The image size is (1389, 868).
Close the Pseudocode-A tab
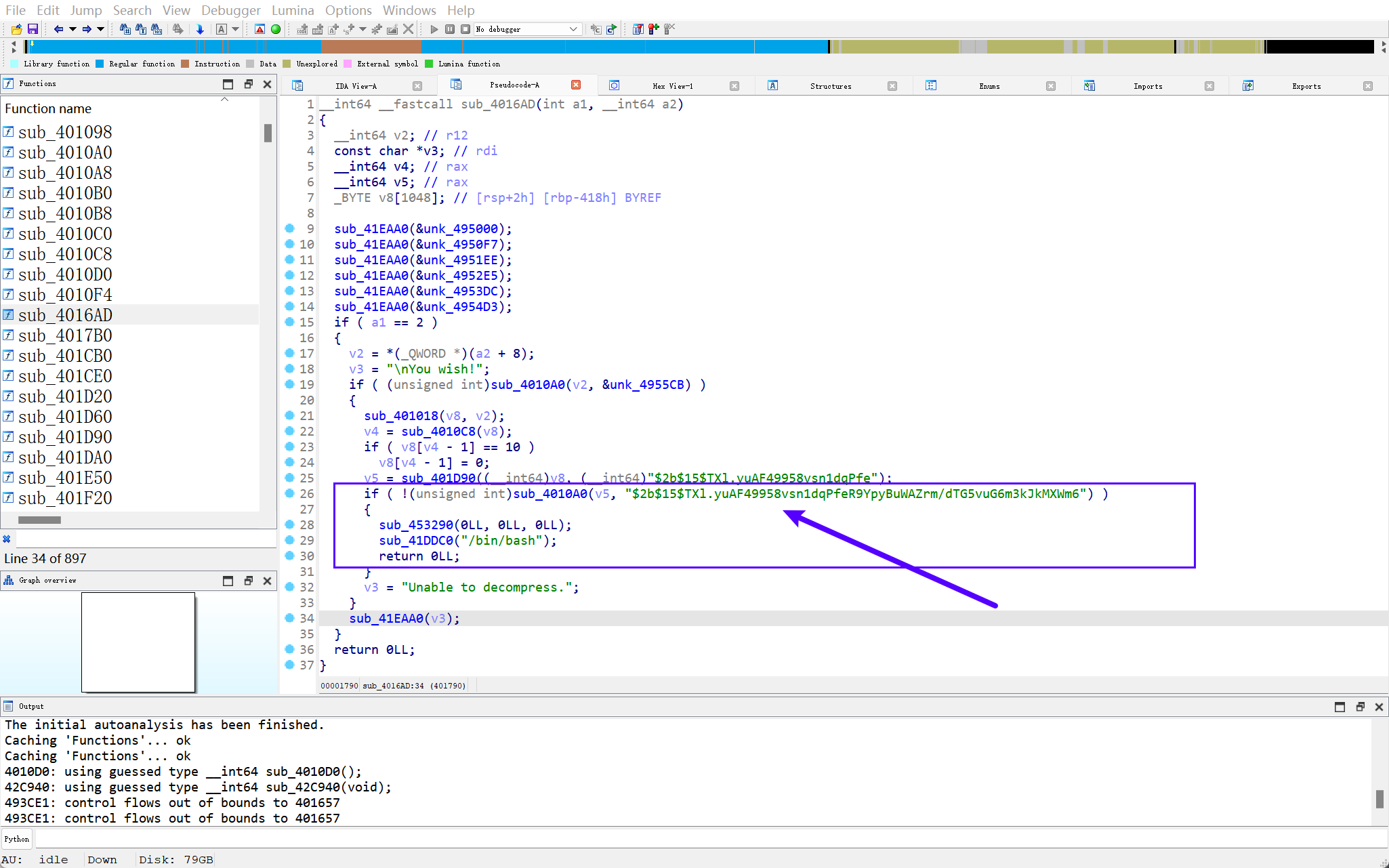click(x=576, y=85)
